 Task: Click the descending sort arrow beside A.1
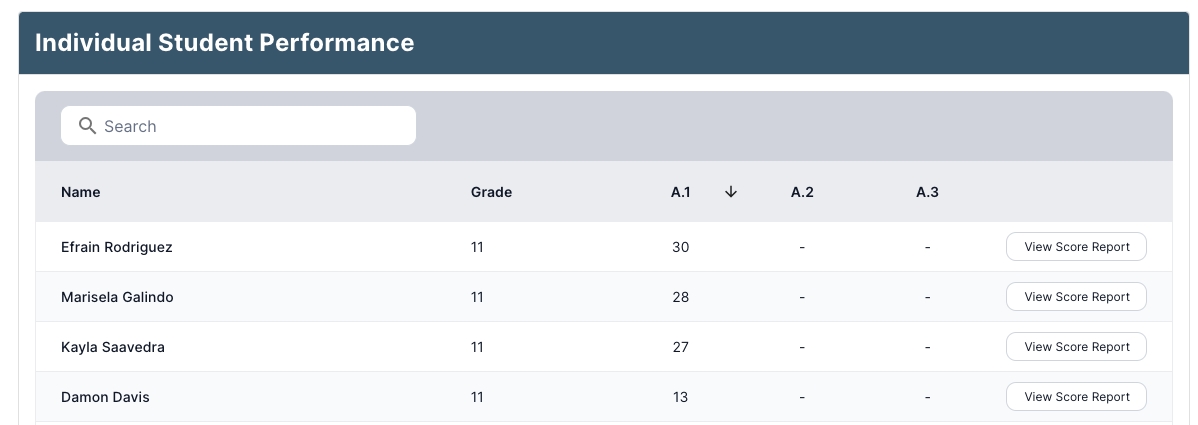731,192
